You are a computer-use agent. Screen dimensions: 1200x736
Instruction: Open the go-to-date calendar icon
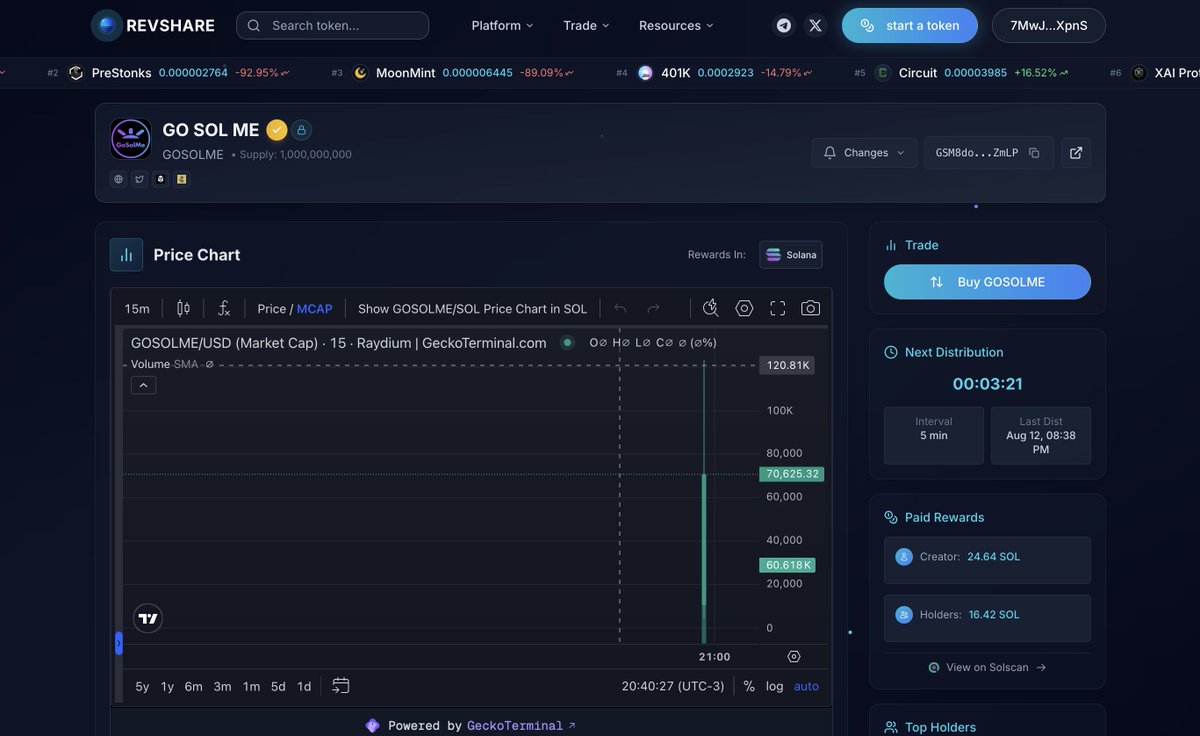coord(341,686)
